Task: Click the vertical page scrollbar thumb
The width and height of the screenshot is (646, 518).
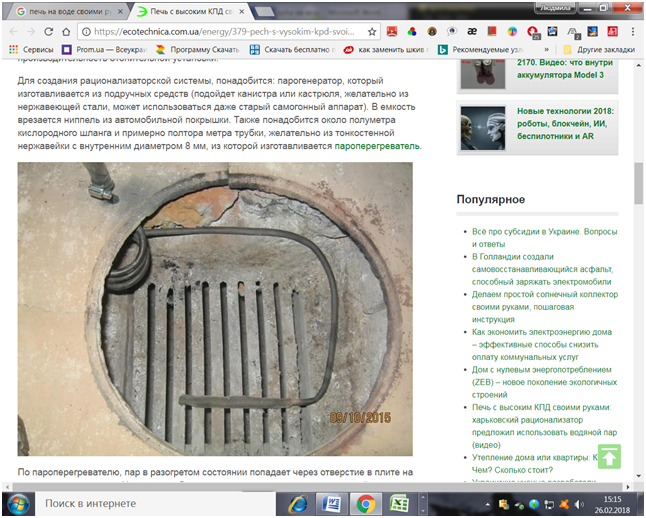Action: click(x=639, y=183)
